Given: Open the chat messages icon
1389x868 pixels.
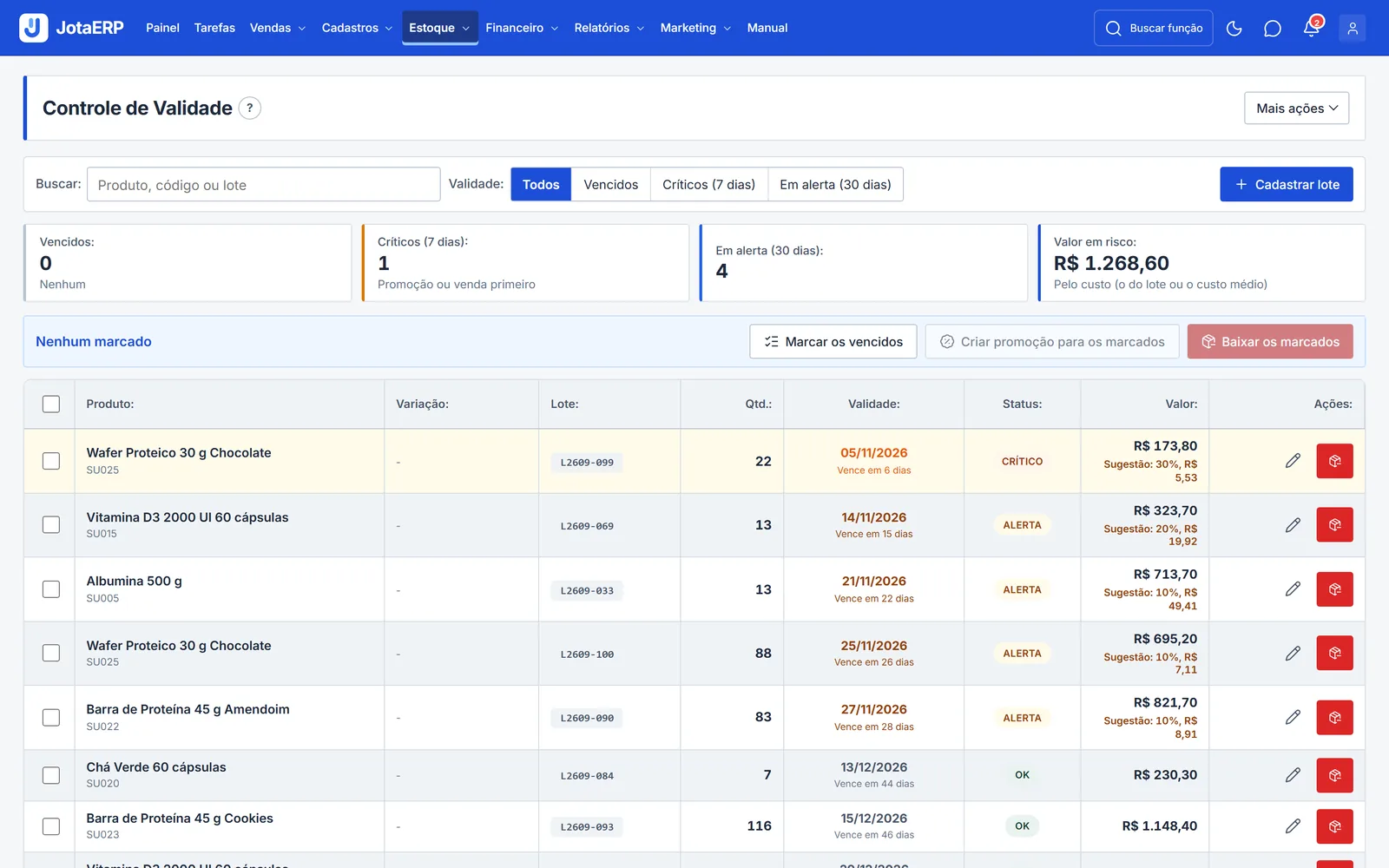Looking at the screenshot, I should click(1273, 29).
